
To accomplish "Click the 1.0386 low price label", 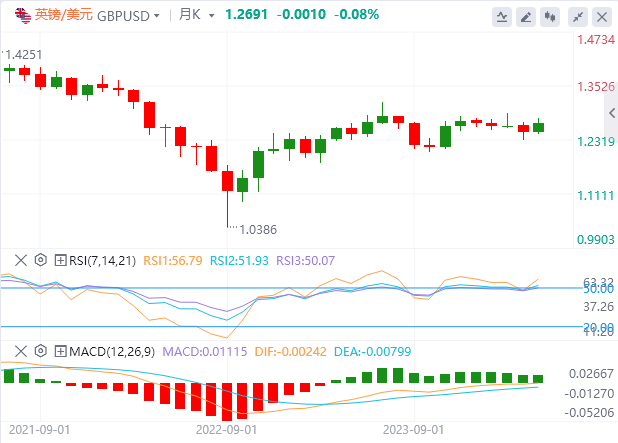I will (258, 229).
